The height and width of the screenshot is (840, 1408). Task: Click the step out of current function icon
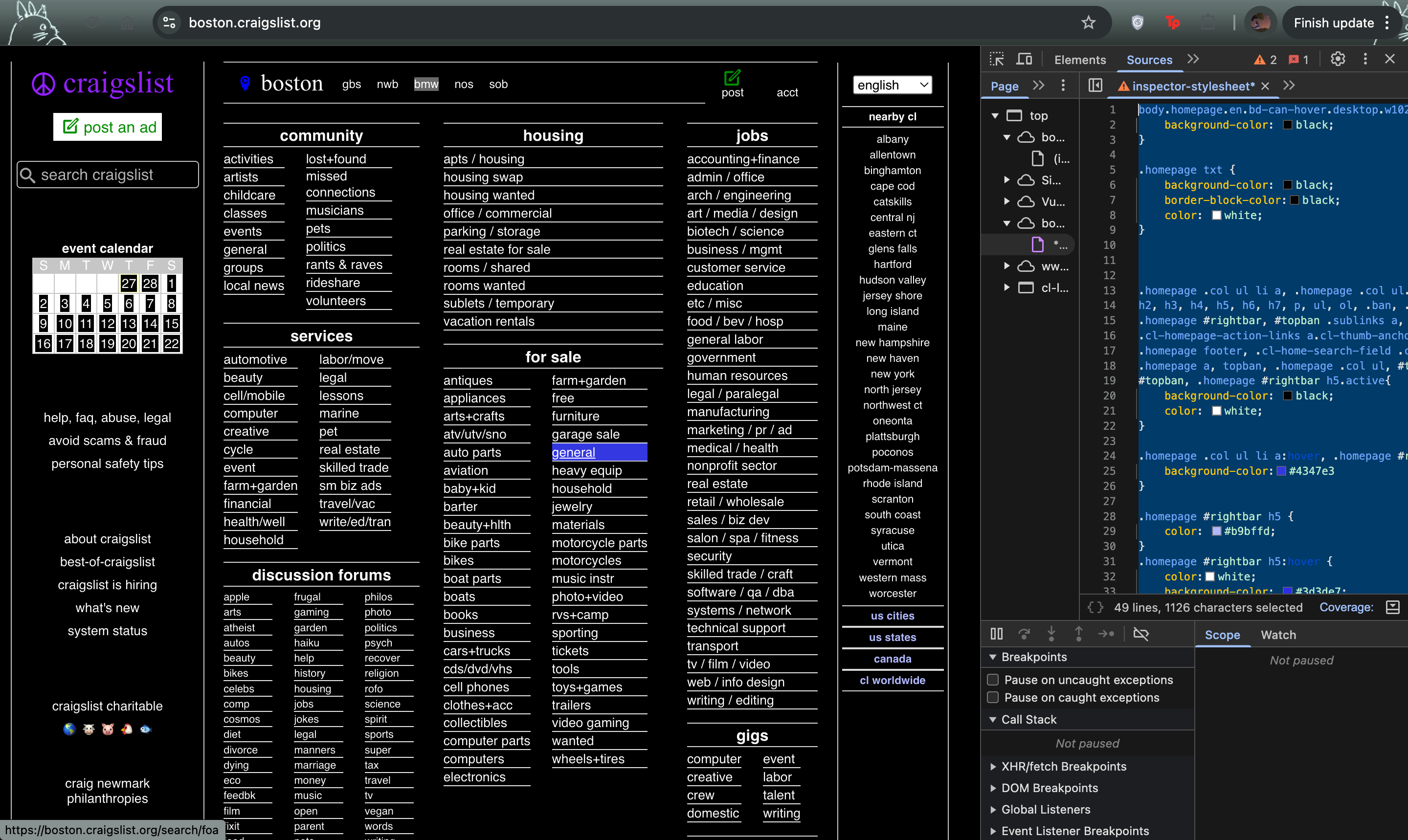1078,634
